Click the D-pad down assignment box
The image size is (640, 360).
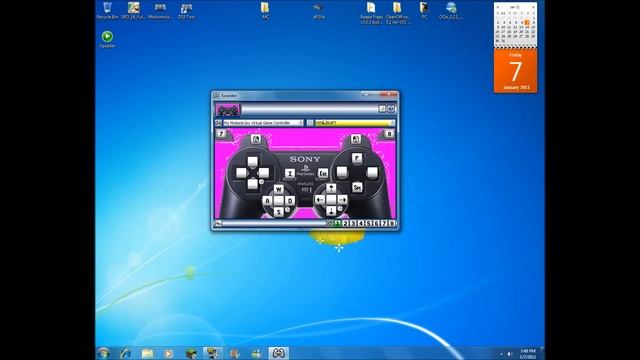253,184
